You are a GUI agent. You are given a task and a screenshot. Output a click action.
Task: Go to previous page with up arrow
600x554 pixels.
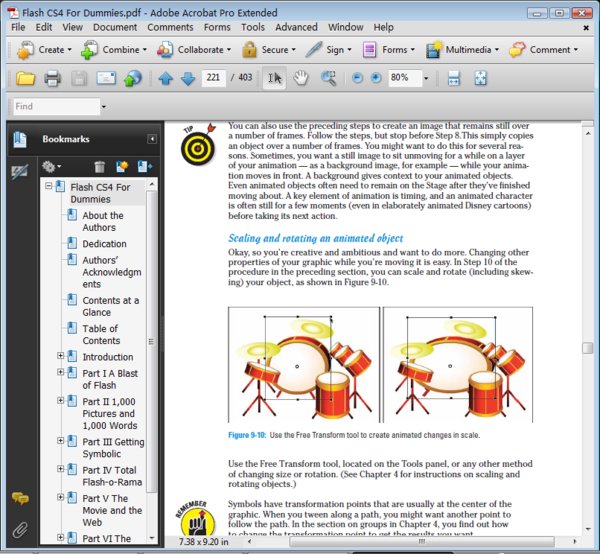click(165, 78)
